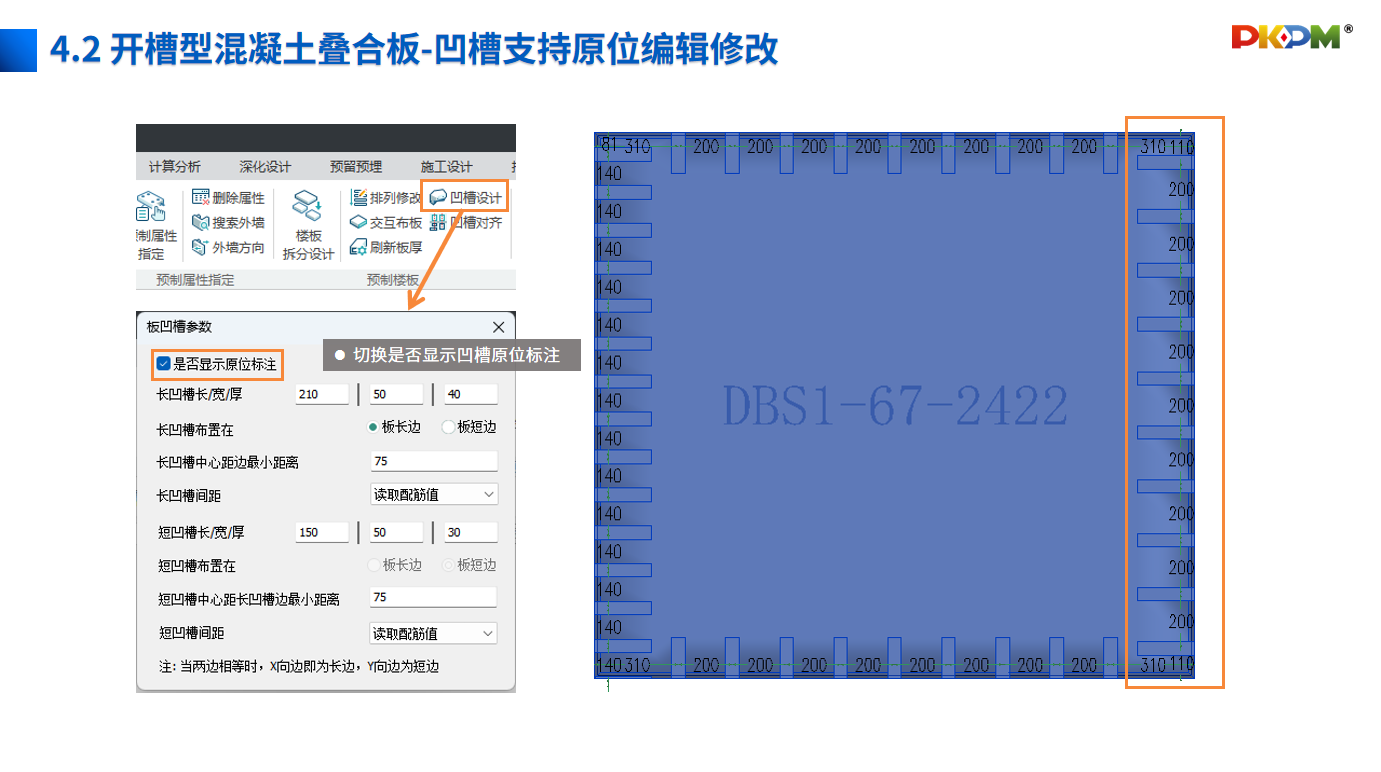Select 板短边 in the 短凹槽布置在 row
Screen dimensions: 1381x772
pyautogui.click(x=469, y=565)
